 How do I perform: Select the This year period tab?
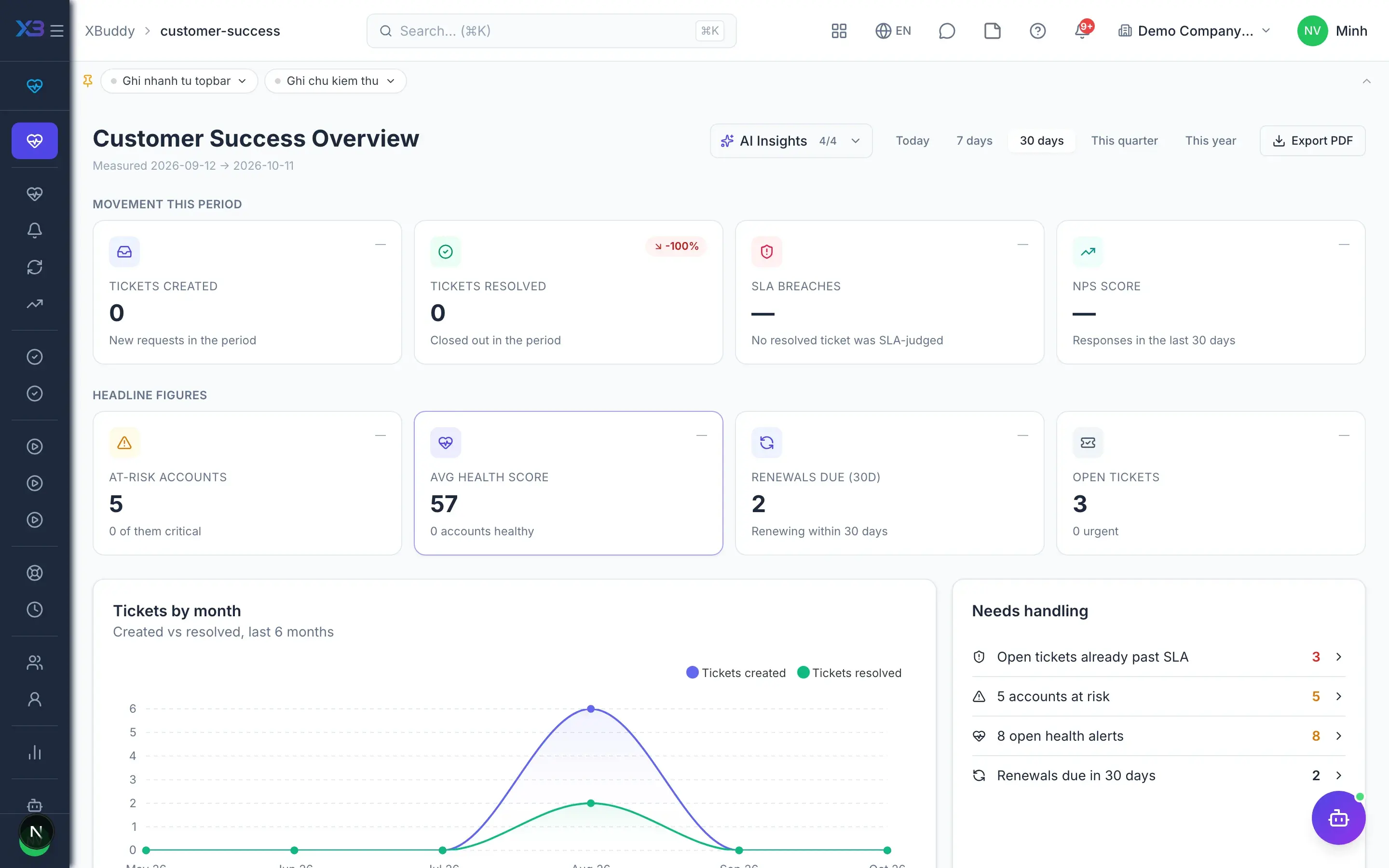[1211, 141]
